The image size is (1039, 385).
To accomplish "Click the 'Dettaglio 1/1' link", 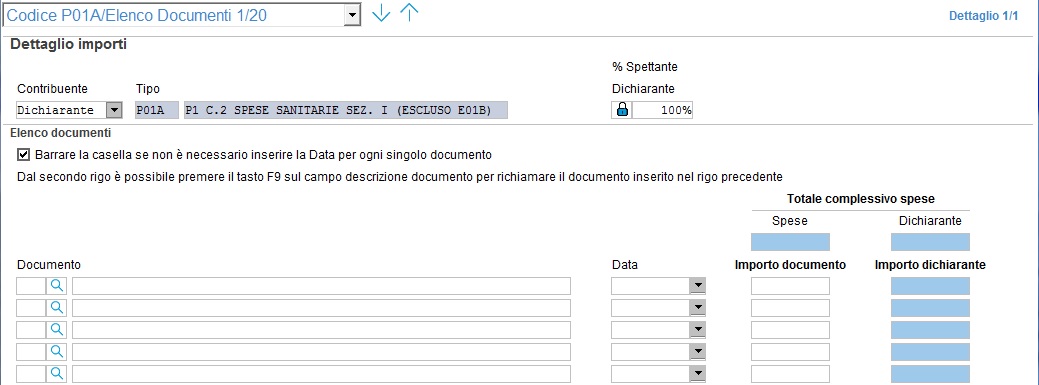I will click(983, 15).
